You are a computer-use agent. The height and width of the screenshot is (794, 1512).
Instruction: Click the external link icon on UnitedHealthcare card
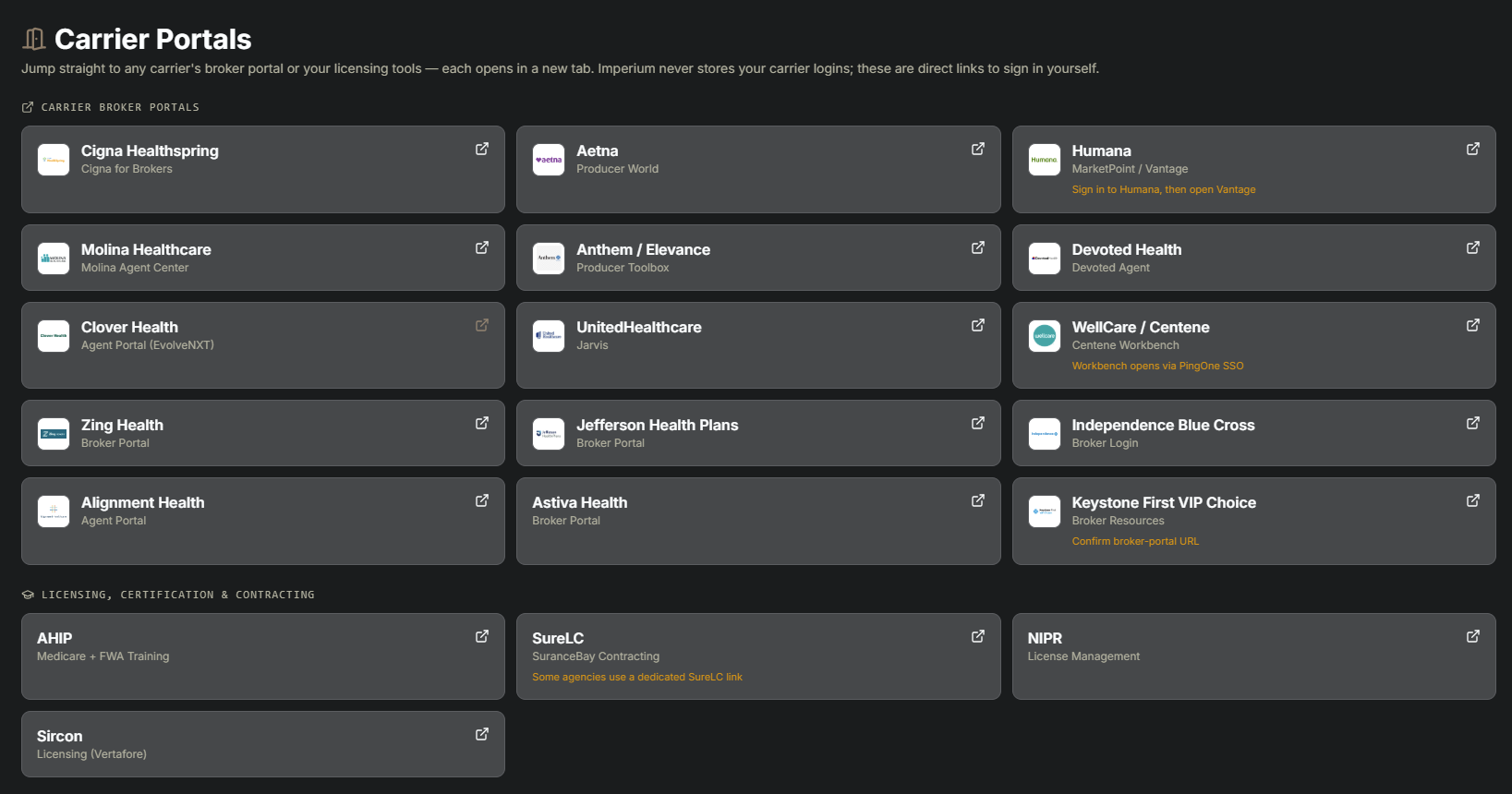[x=978, y=325]
